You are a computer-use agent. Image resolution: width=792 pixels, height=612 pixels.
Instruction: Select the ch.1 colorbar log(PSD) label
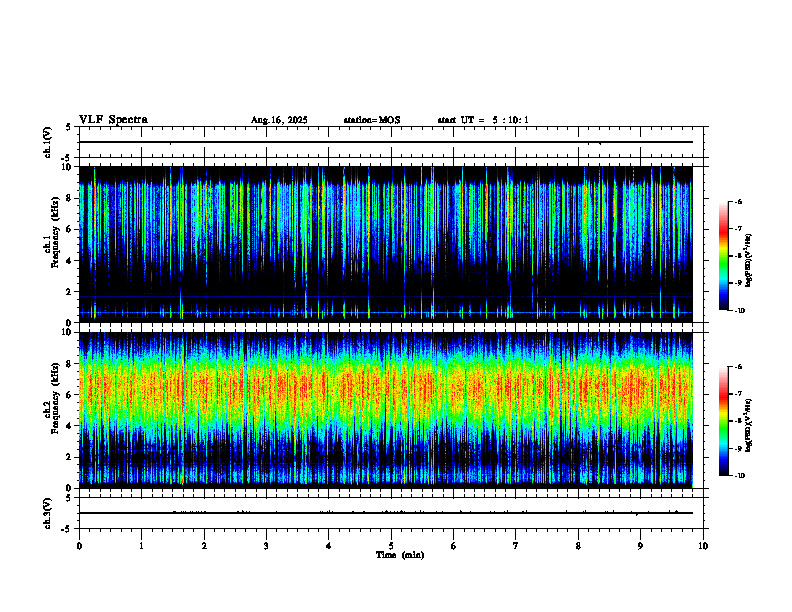[749, 261]
